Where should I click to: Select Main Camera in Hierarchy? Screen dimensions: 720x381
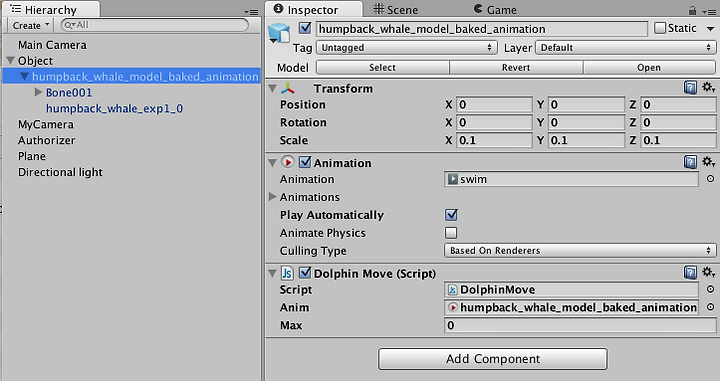pyautogui.click(x=52, y=45)
